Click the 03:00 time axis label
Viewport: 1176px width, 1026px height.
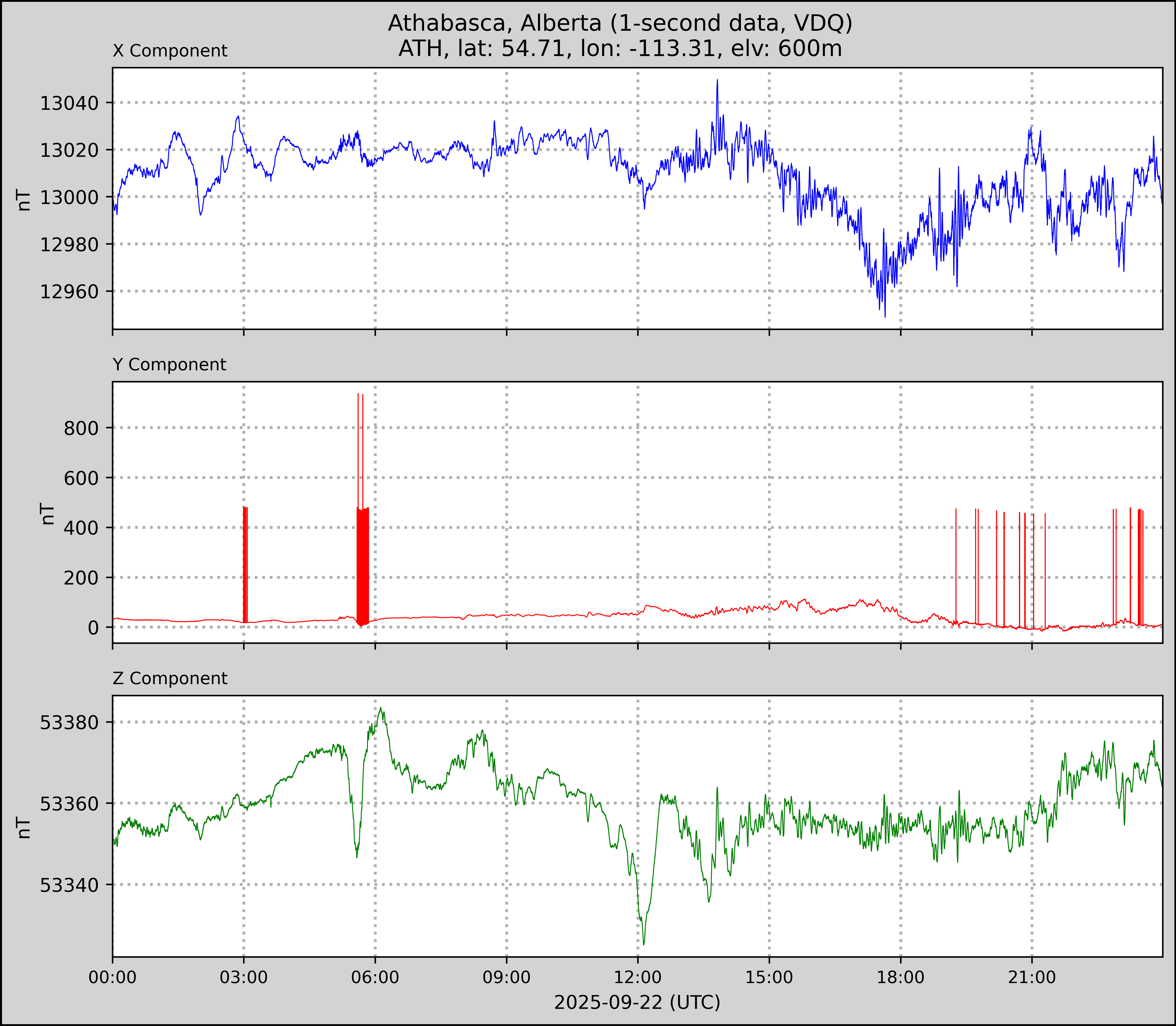[x=244, y=977]
